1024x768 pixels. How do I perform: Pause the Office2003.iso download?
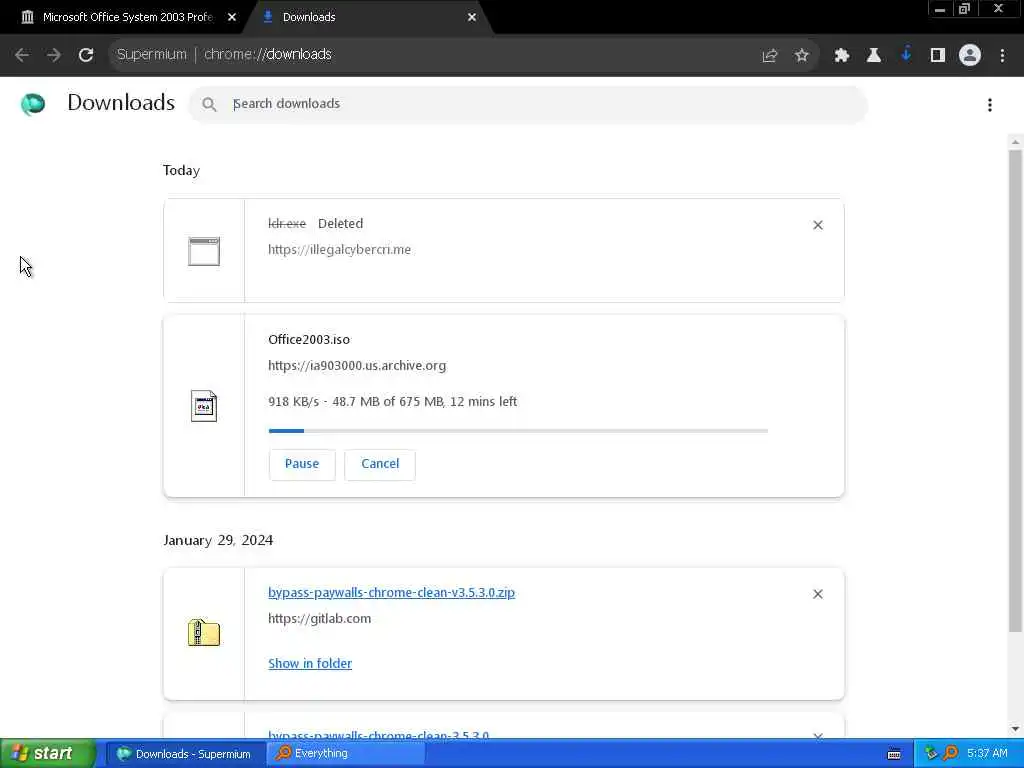click(302, 464)
